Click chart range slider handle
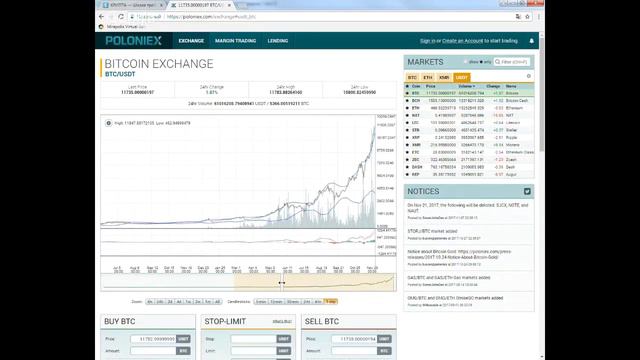 click(x=282, y=282)
